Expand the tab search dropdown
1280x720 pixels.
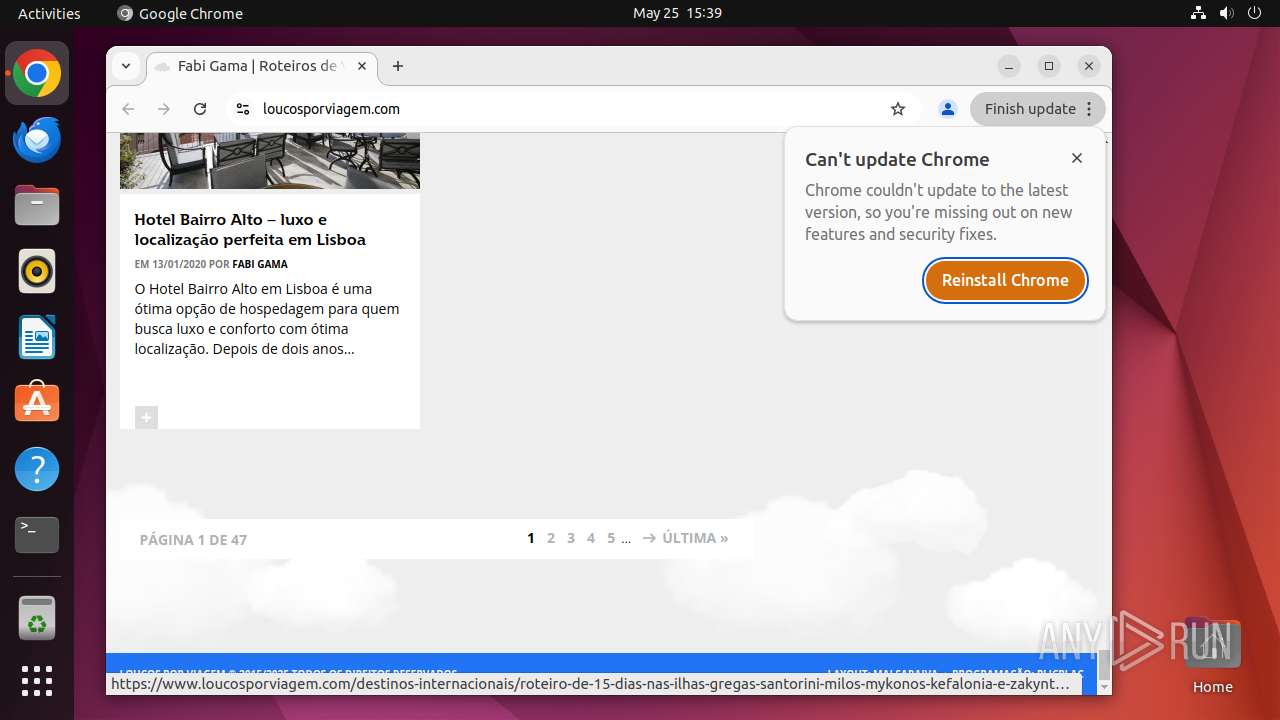click(126, 66)
